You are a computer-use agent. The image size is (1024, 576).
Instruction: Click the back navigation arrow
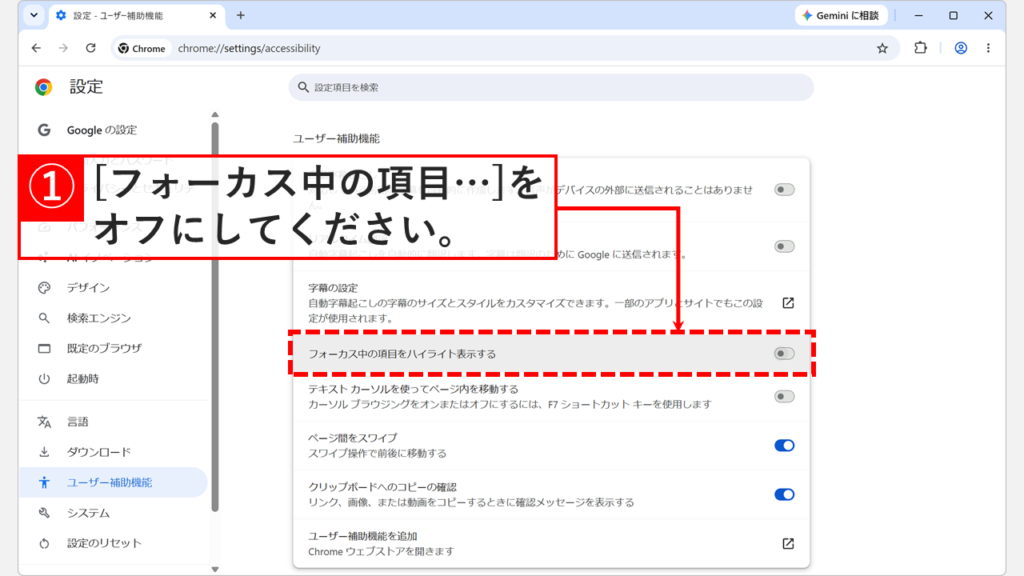(x=36, y=48)
